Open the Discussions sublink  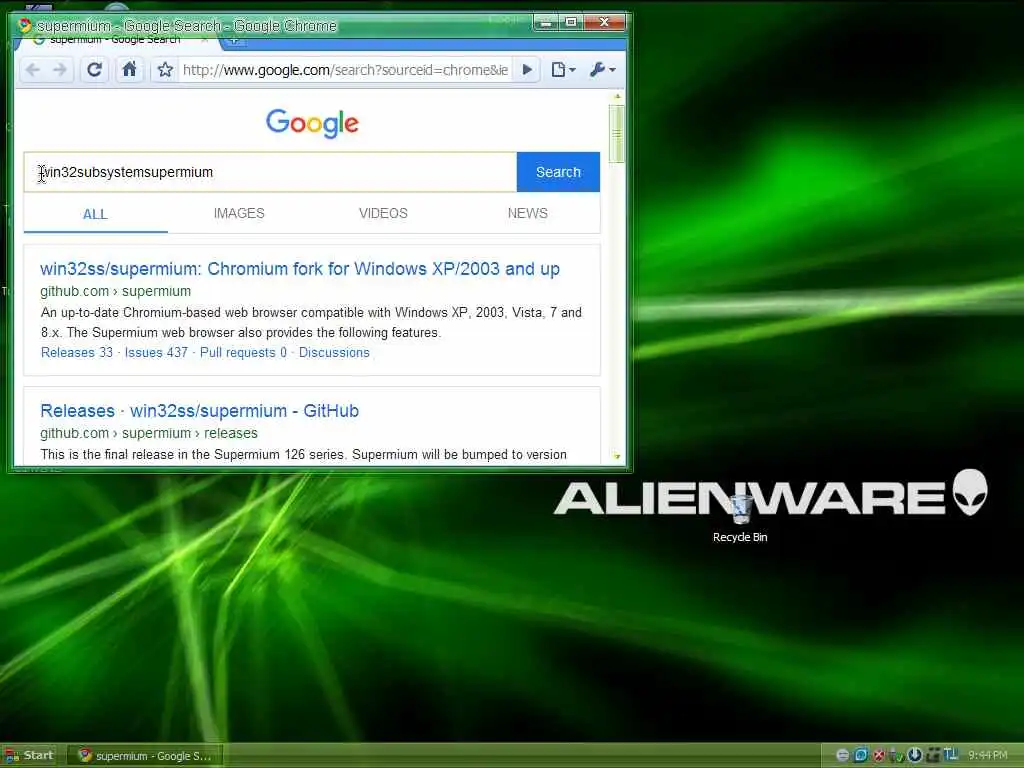tap(334, 353)
